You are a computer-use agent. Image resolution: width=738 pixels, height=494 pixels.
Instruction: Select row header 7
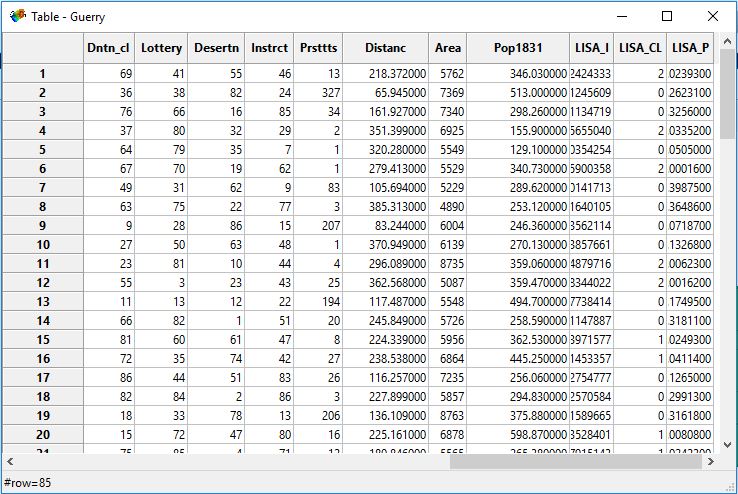pos(43,188)
